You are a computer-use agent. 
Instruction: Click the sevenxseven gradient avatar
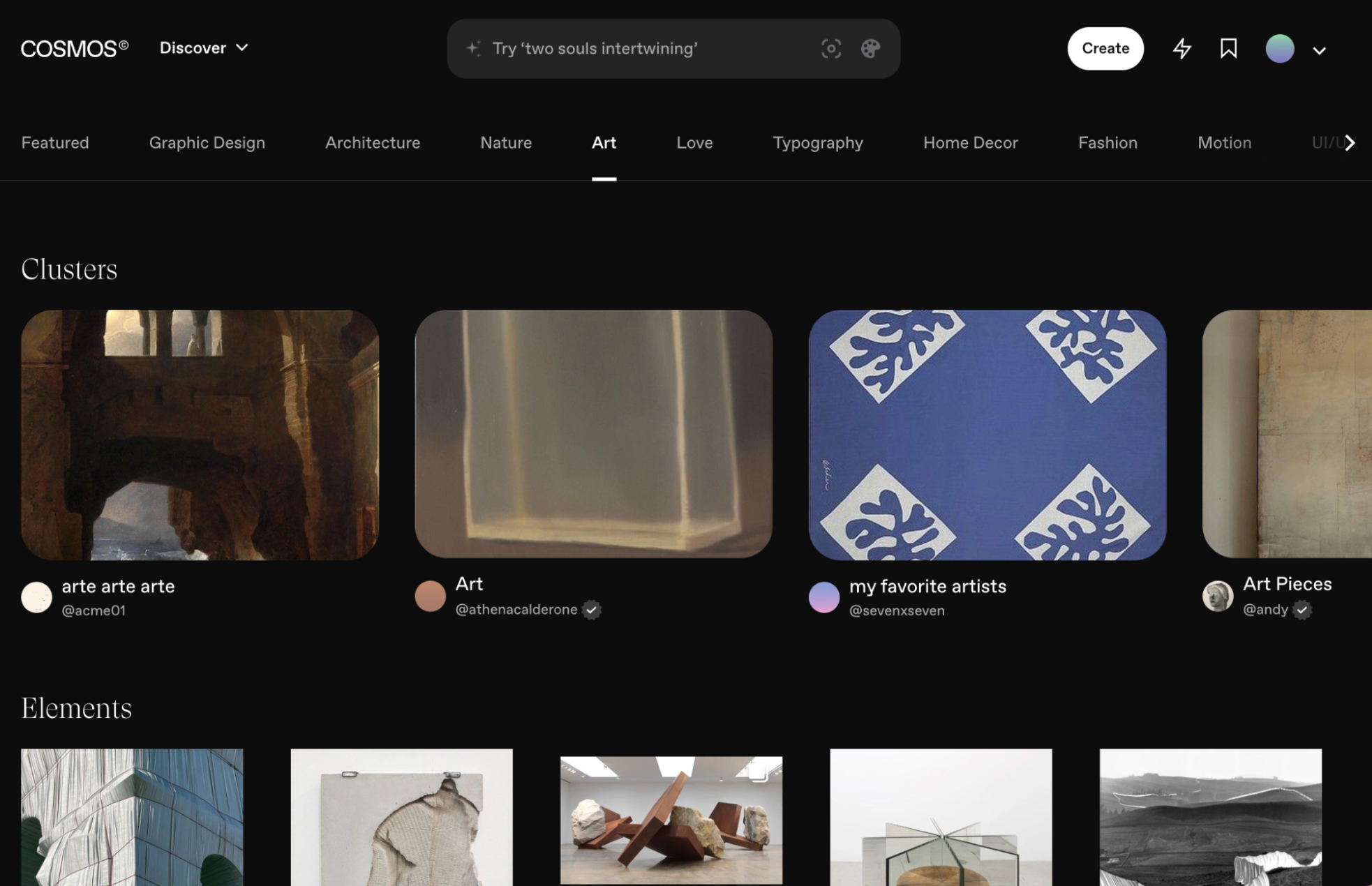pos(823,597)
